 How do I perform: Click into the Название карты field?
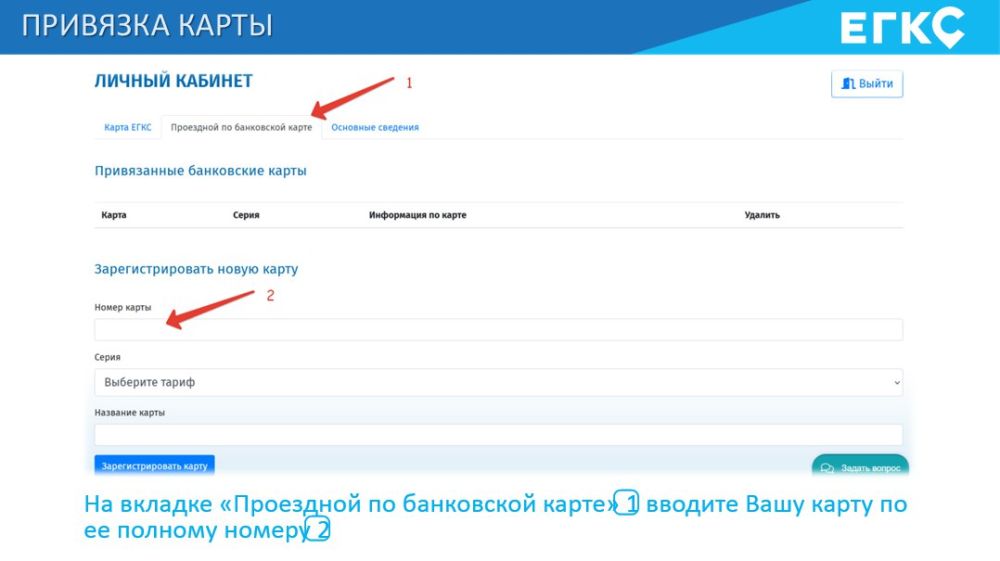[x=498, y=435]
